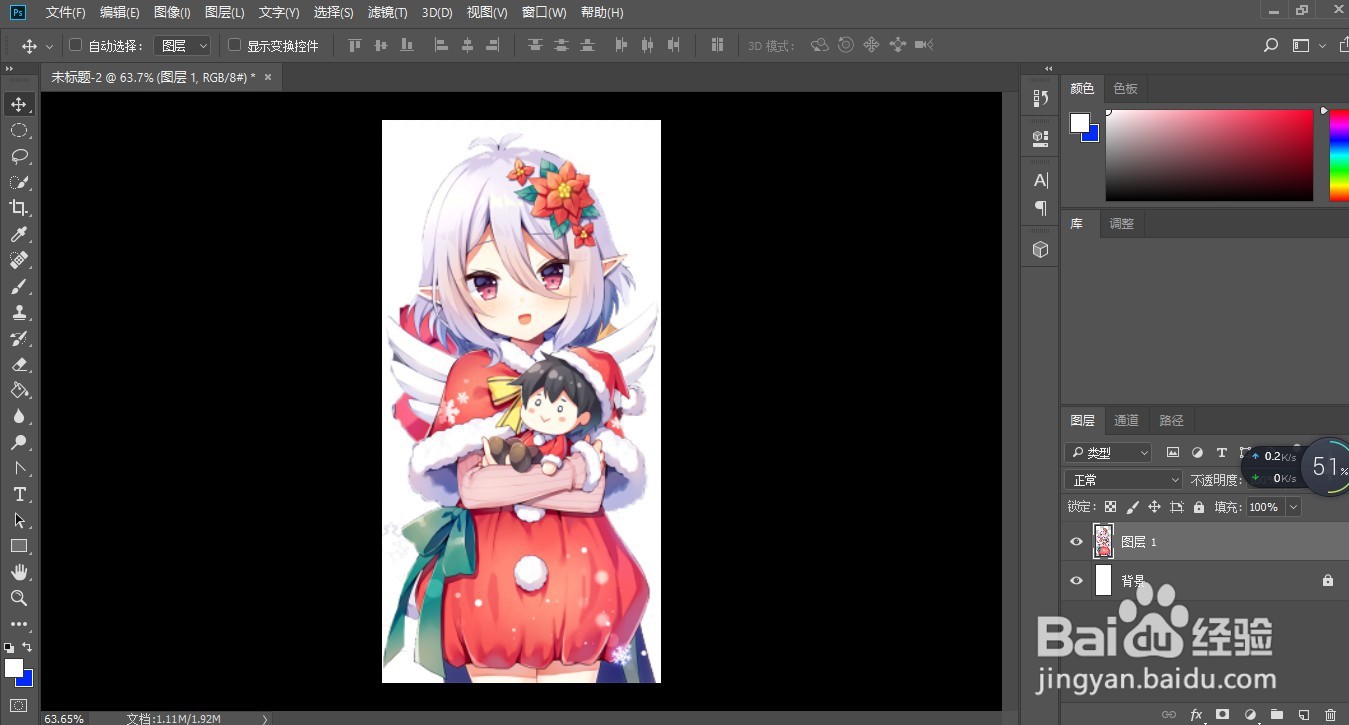Screen dimensions: 1349x725
Task: Select the Clone Stamp tool
Action: tap(19, 312)
